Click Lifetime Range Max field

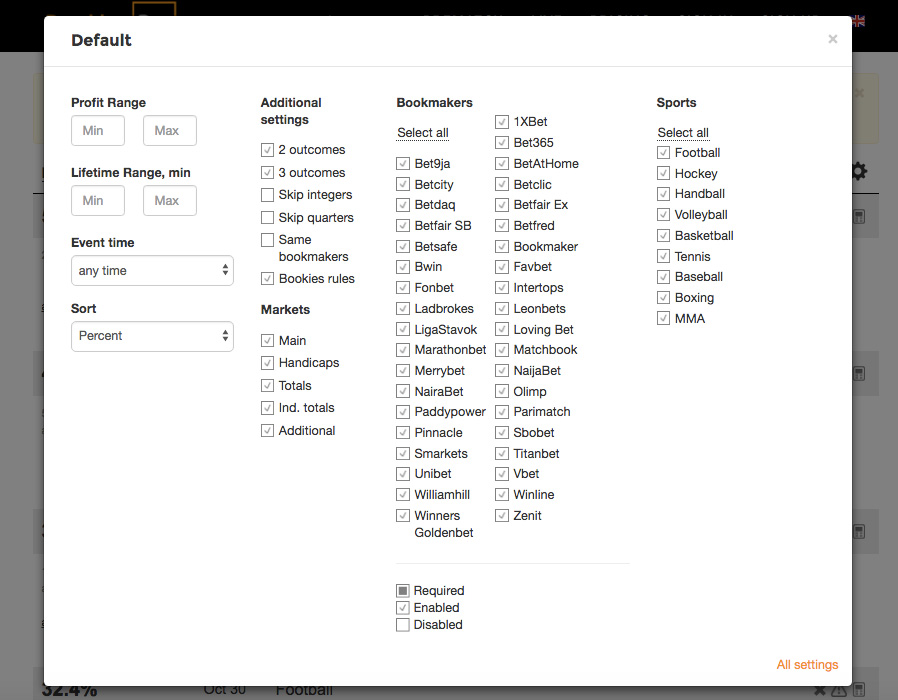(x=170, y=200)
